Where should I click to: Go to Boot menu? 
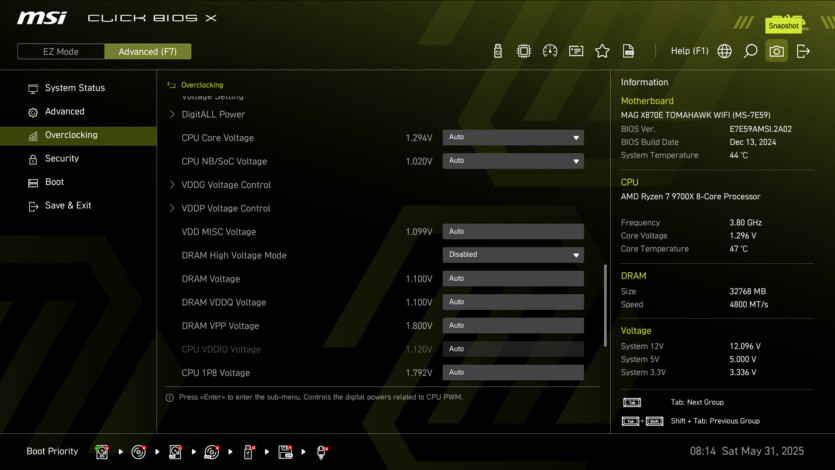coord(78,182)
